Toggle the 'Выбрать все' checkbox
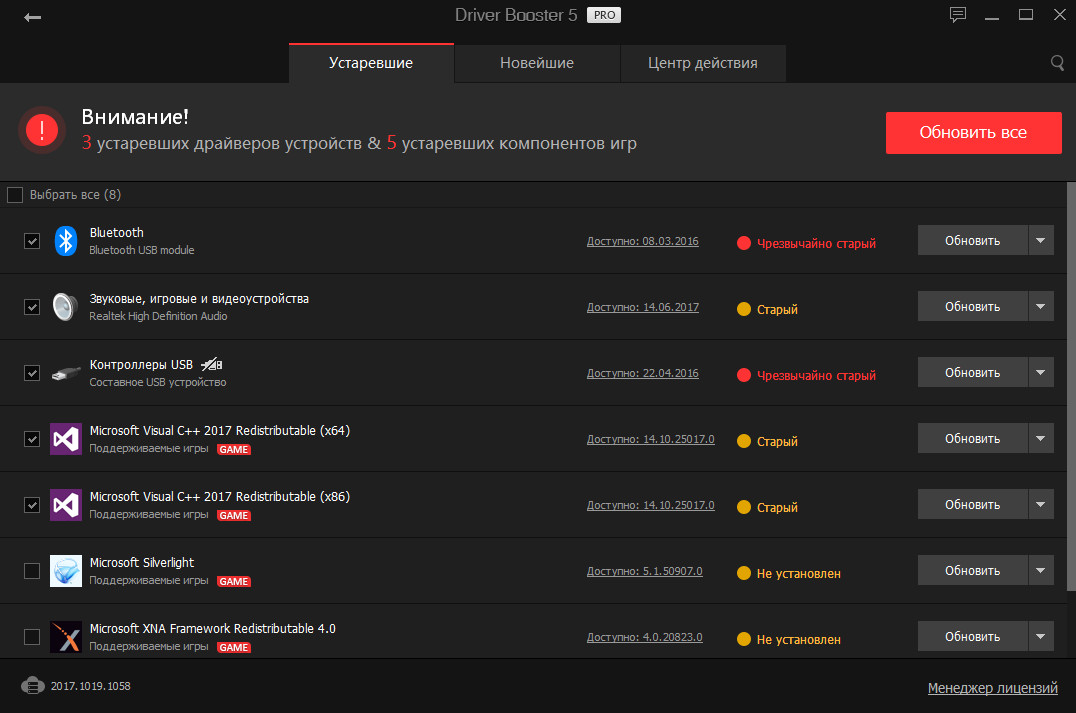The image size is (1076, 713). (x=15, y=195)
